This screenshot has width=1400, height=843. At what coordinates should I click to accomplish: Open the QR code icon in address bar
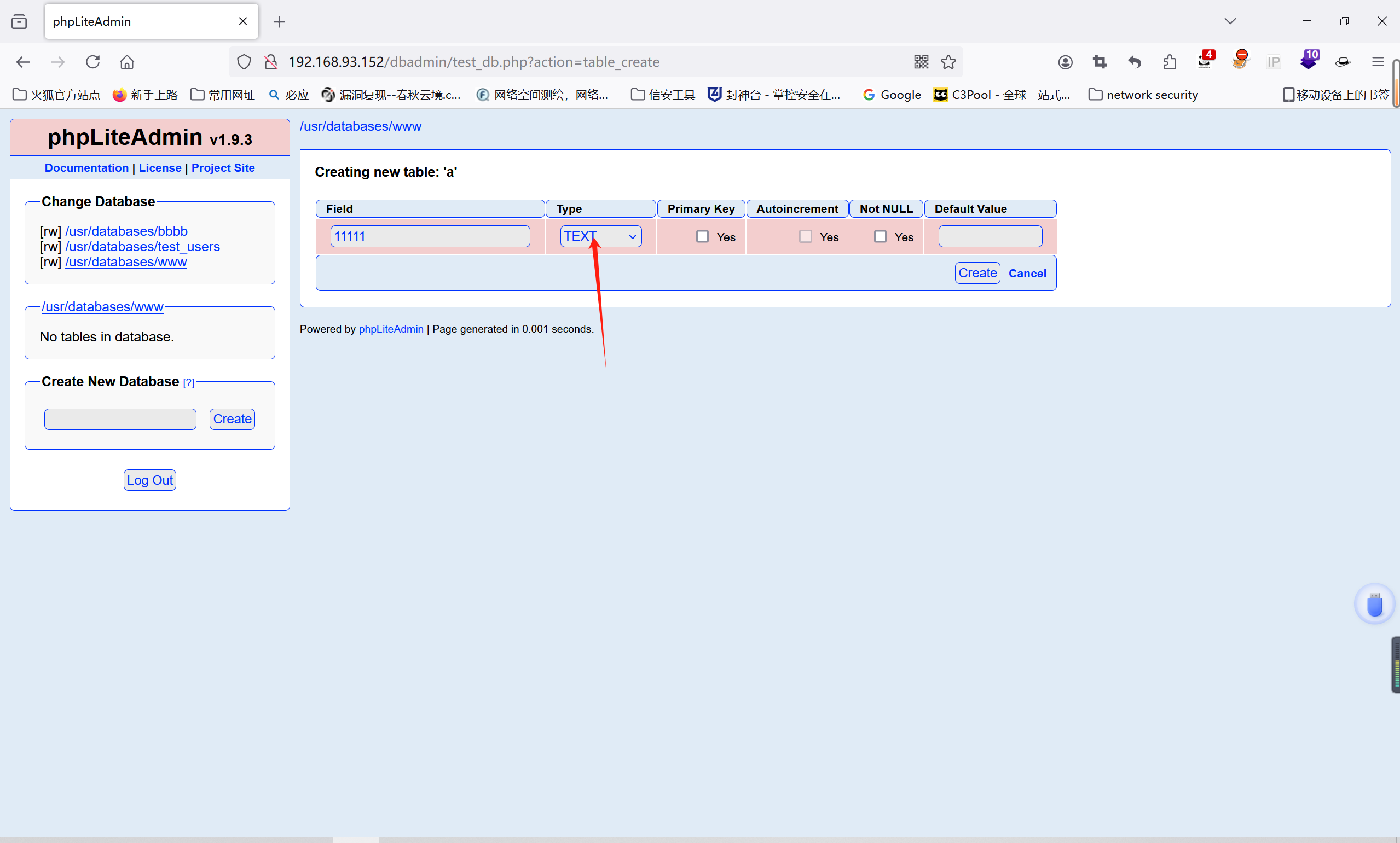pyautogui.click(x=921, y=62)
